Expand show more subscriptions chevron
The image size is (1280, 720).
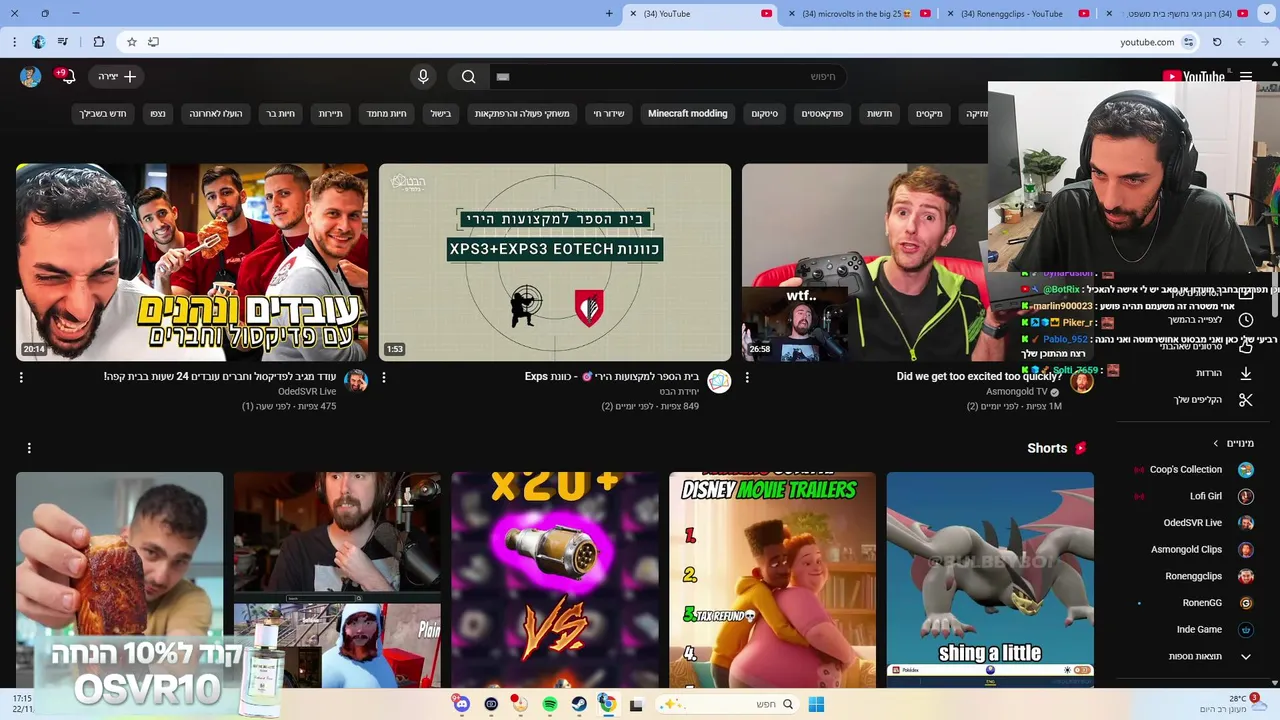tap(1245, 657)
